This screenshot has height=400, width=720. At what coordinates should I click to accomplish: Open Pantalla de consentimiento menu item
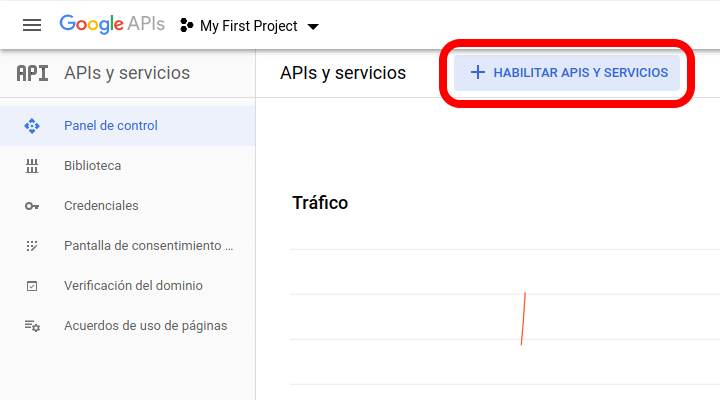pos(127,246)
